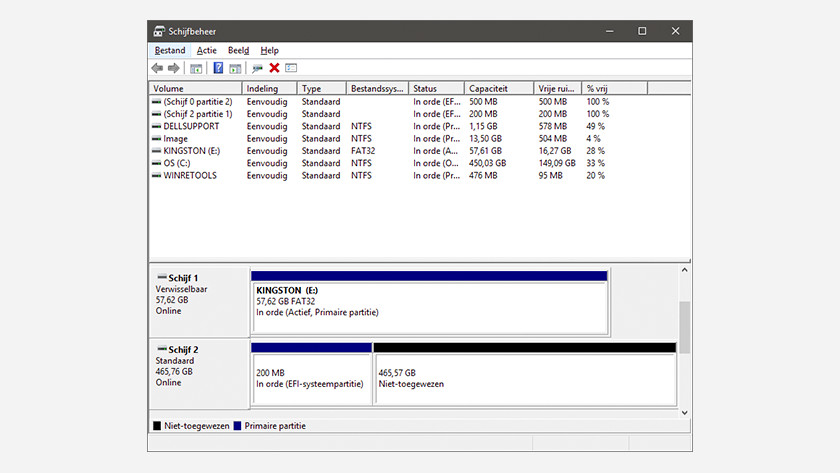Sort by the Volume column header
This screenshot has height=473, width=840.
coord(196,88)
